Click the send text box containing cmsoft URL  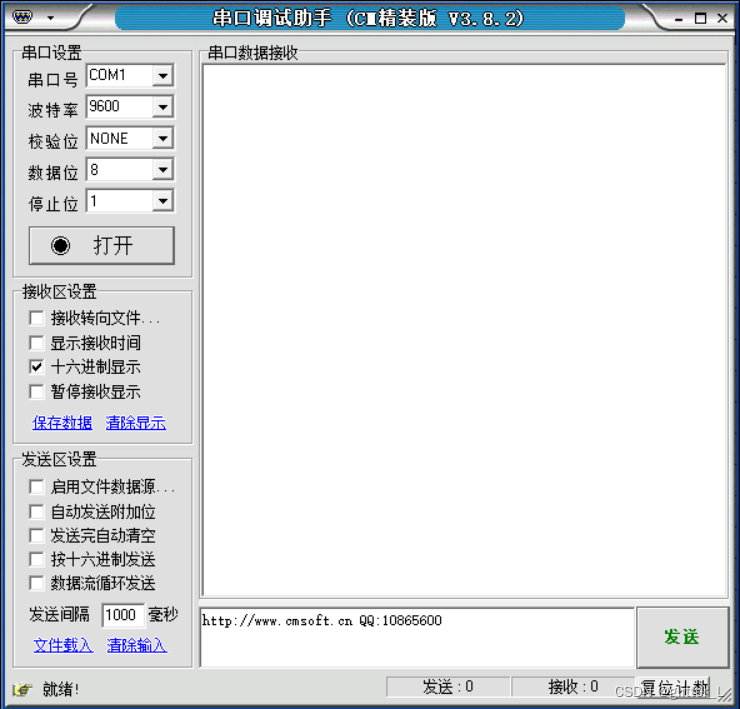coord(417,637)
